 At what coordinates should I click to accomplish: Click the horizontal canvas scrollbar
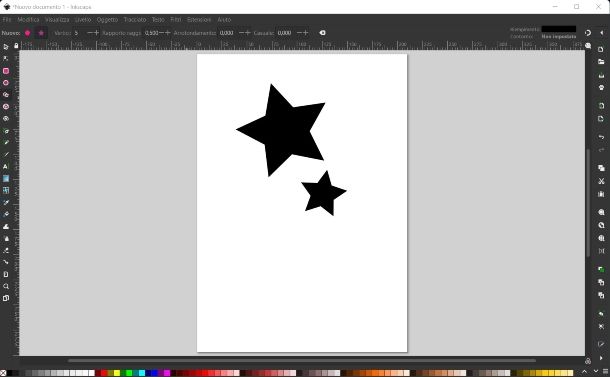pyautogui.click(x=301, y=361)
